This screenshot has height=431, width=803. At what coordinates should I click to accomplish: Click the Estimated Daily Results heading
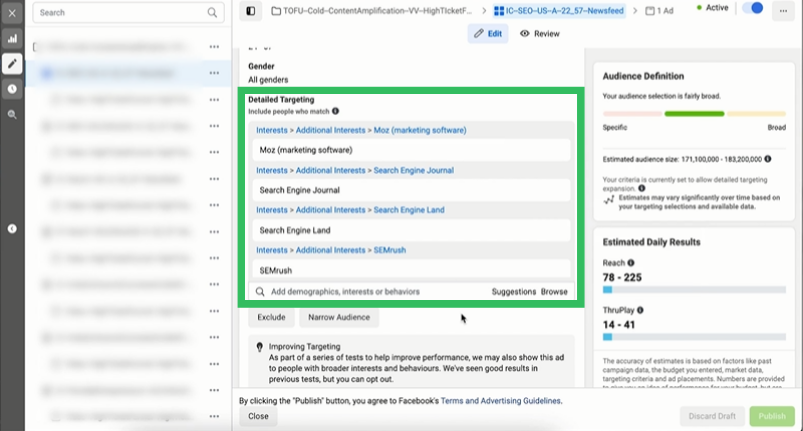point(651,242)
